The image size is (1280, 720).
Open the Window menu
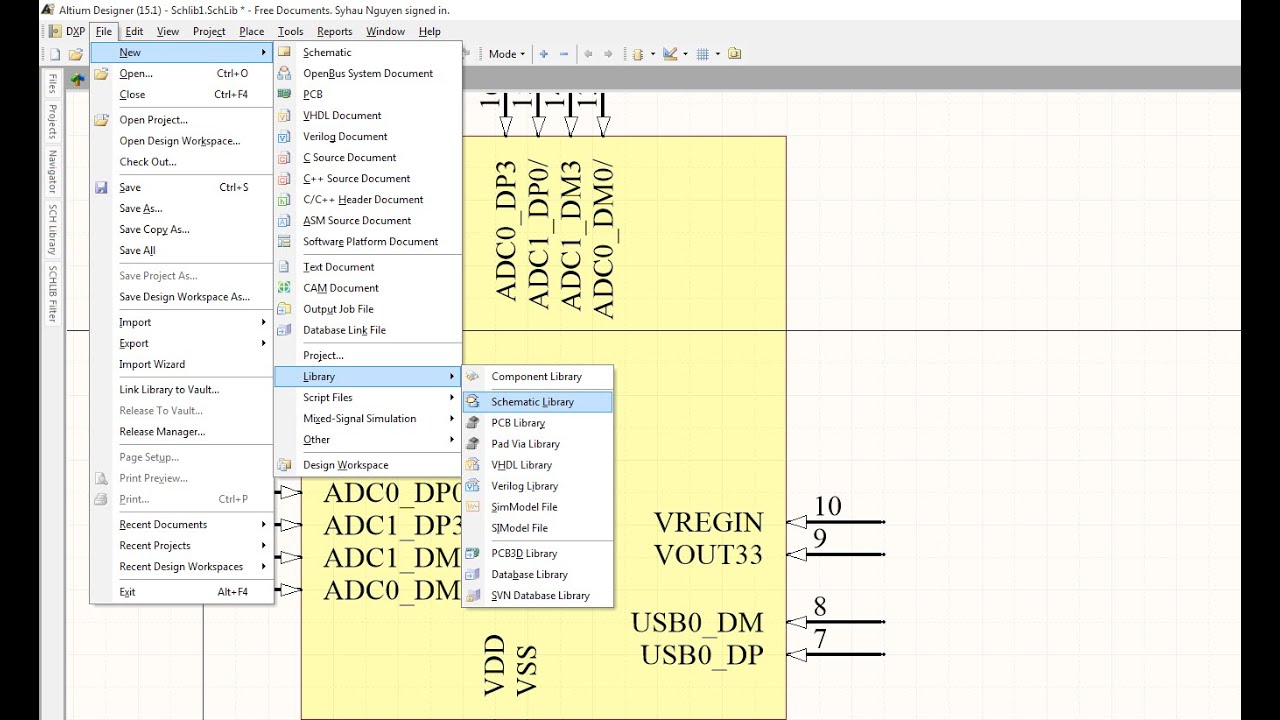(385, 31)
